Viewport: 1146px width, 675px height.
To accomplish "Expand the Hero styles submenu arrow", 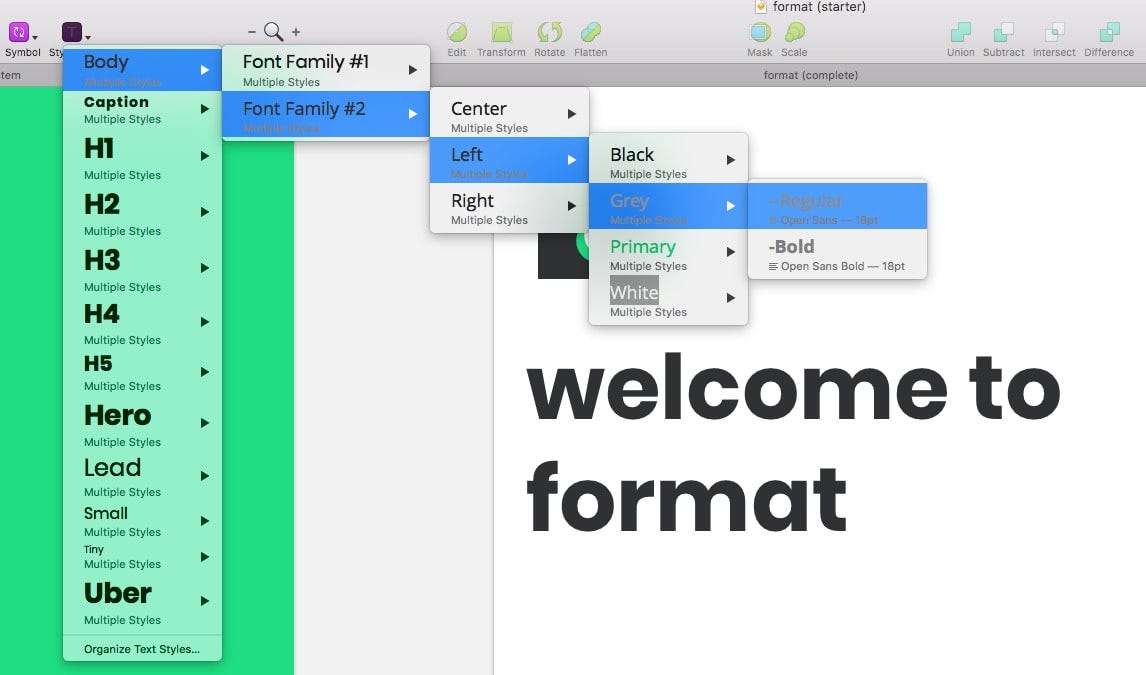I will [205, 423].
